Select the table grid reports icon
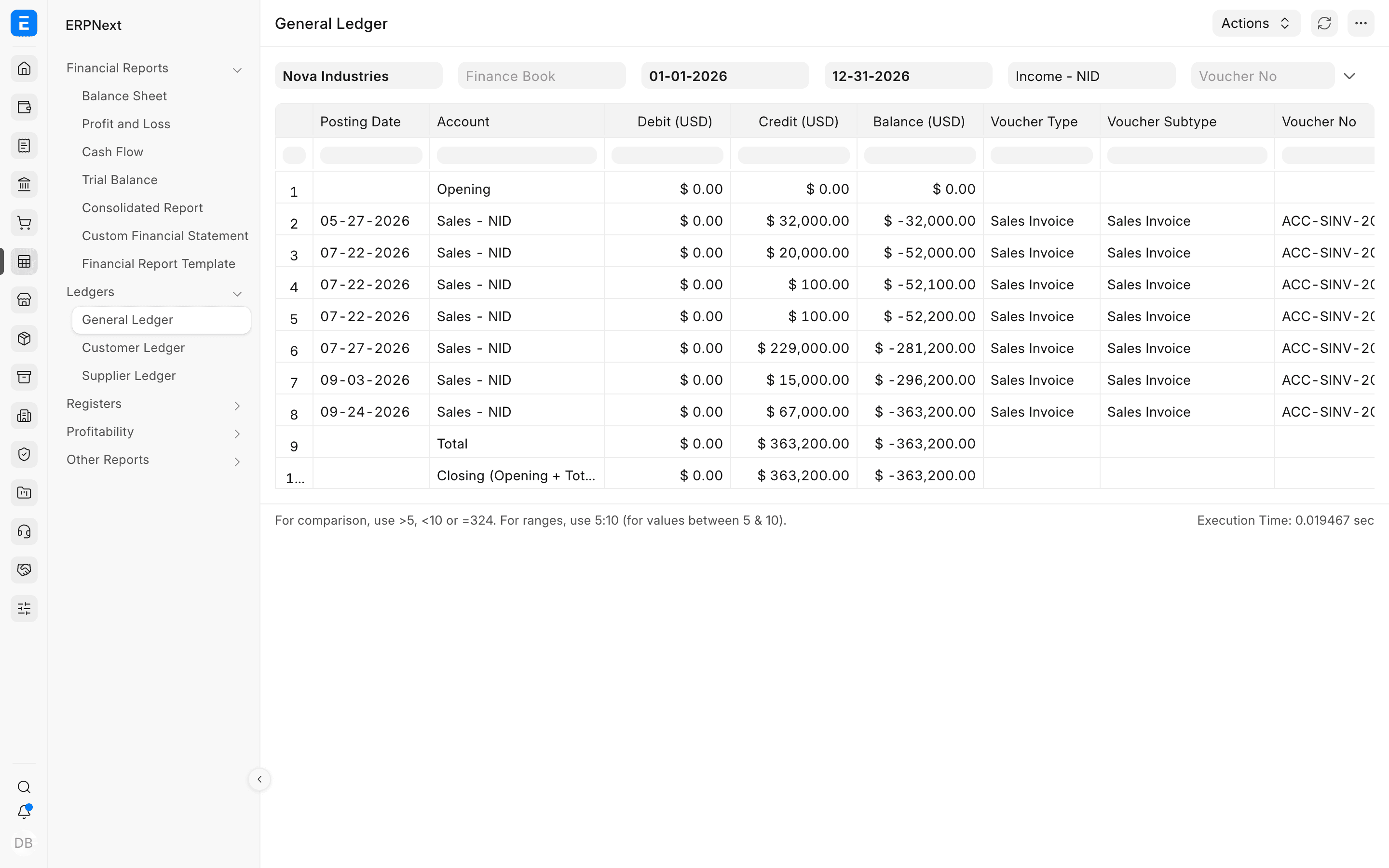This screenshot has height=868, width=1389. tap(24, 261)
